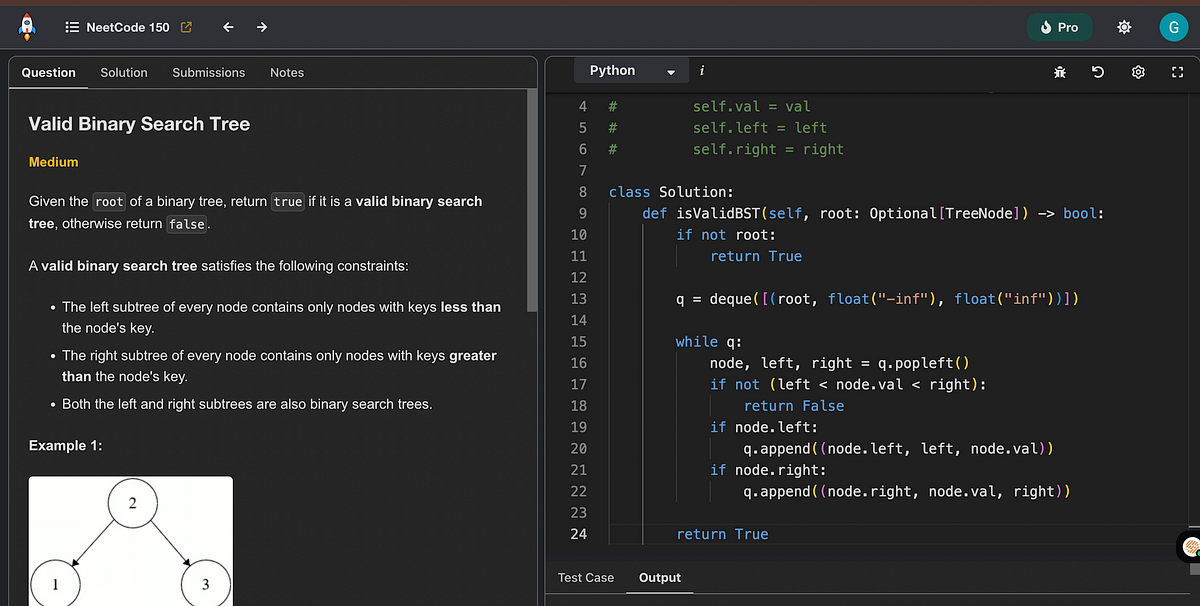Switch to the Solution tab
The image size is (1200, 606).
pos(123,72)
